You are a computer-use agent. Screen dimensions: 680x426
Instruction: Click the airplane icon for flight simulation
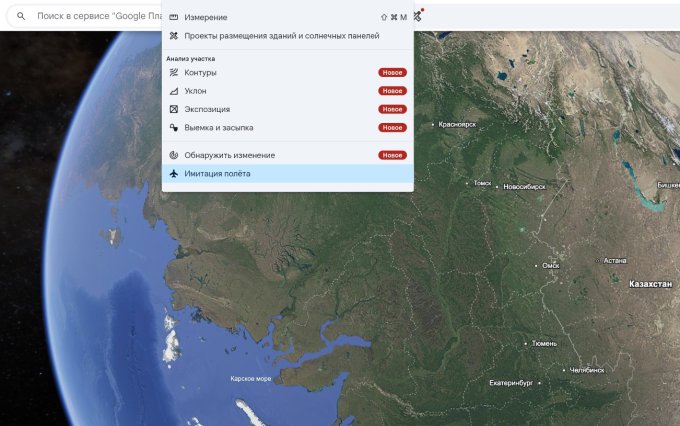173,174
